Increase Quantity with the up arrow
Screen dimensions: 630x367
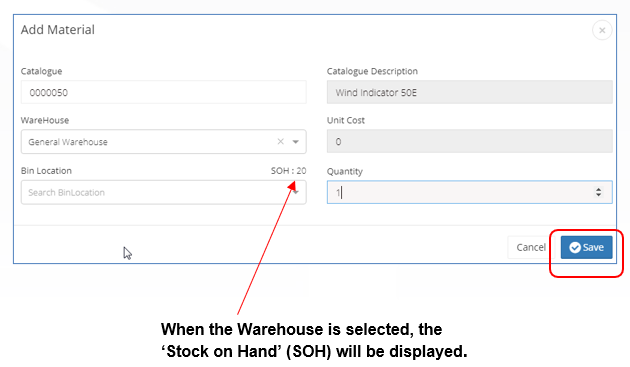pos(599,189)
